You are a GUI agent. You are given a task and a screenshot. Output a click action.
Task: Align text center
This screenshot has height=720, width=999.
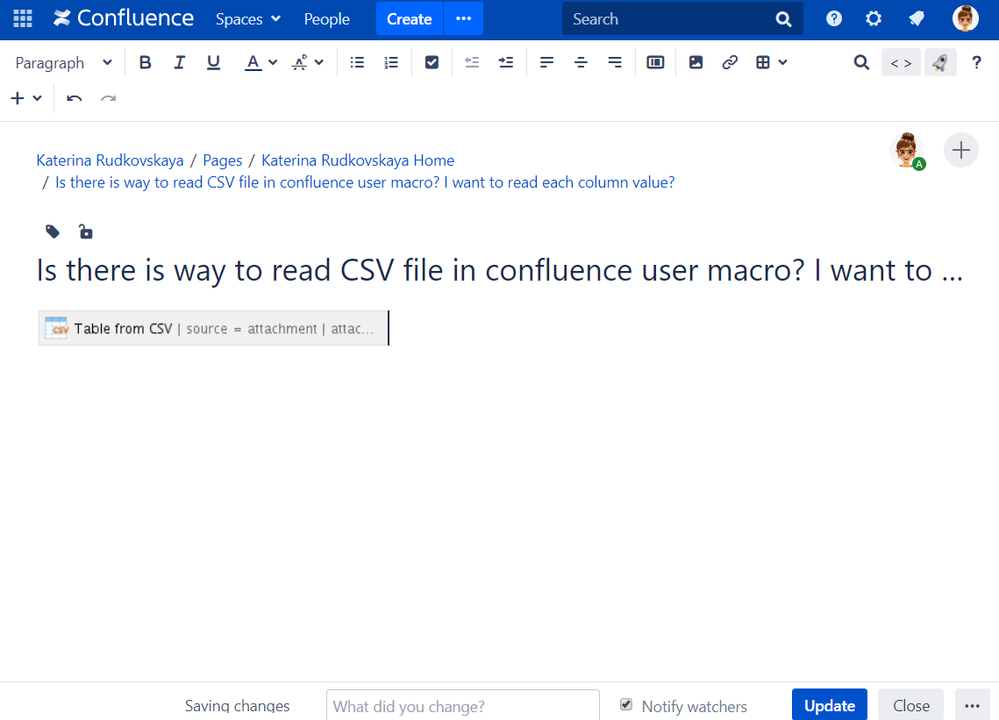click(x=580, y=62)
